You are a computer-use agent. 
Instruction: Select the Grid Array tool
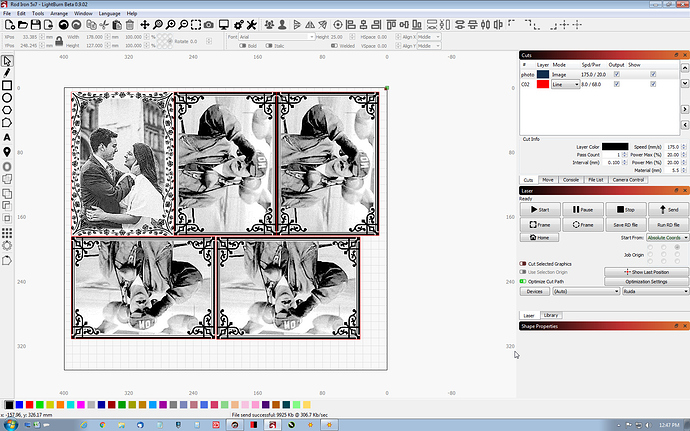(x=7, y=232)
